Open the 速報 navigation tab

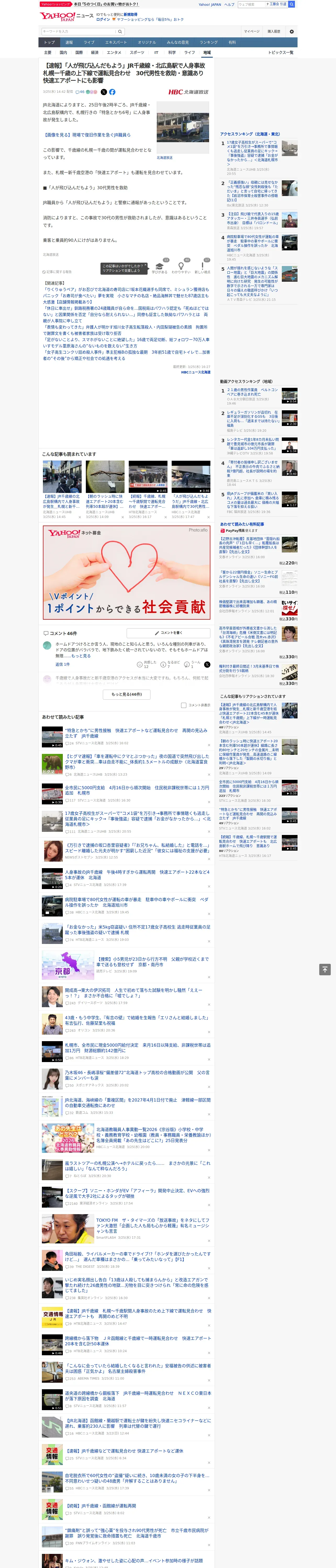click(x=69, y=42)
